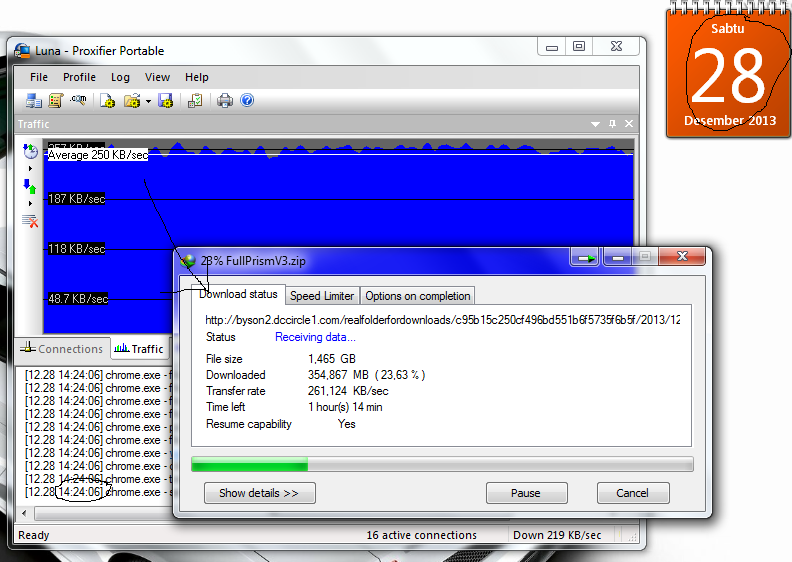The height and width of the screenshot is (562, 792).
Task: Open a profile using the folder icon
Action: (x=132, y=100)
